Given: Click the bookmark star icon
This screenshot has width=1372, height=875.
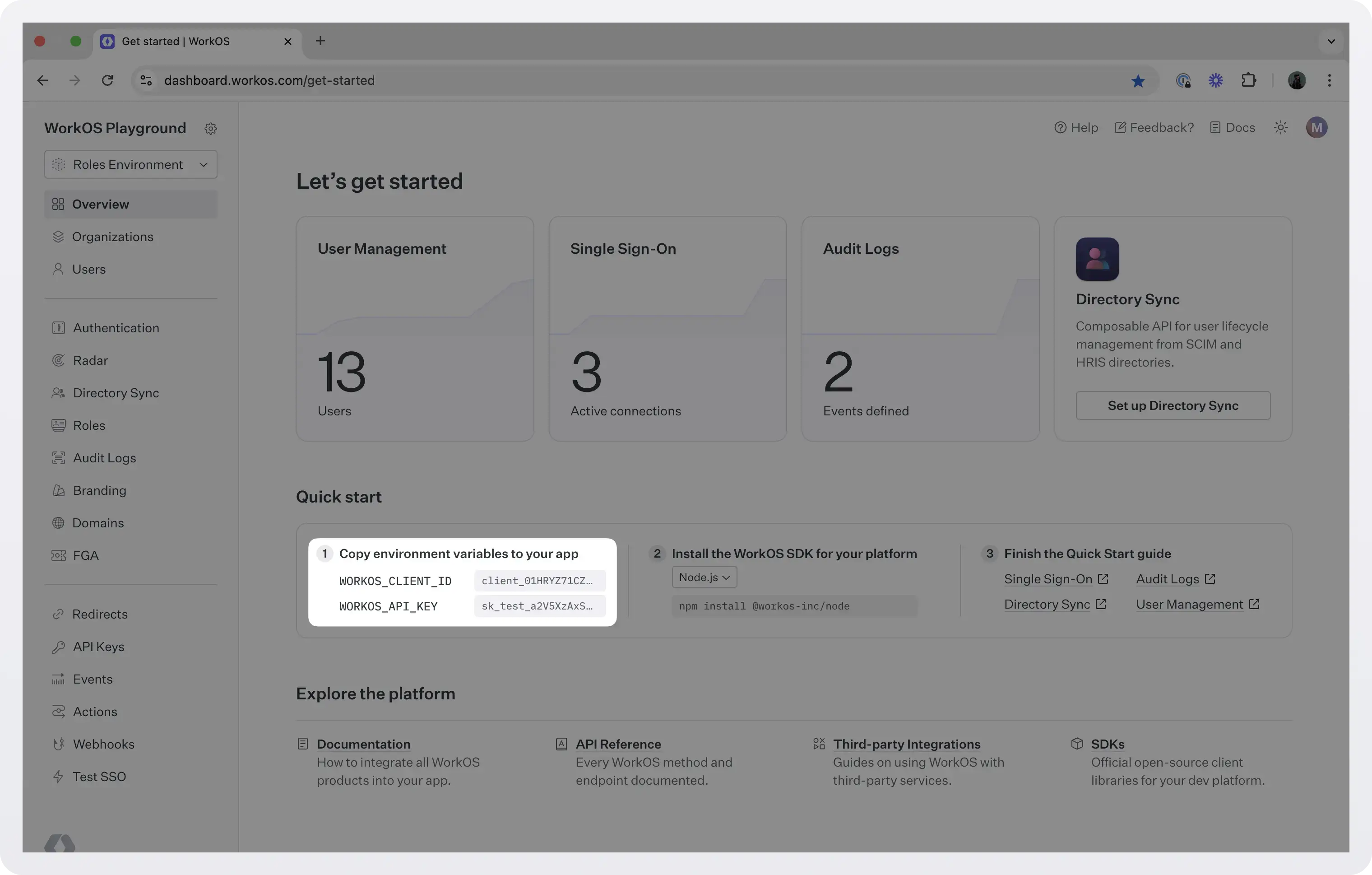Looking at the screenshot, I should pyautogui.click(x=1138, y=81).
